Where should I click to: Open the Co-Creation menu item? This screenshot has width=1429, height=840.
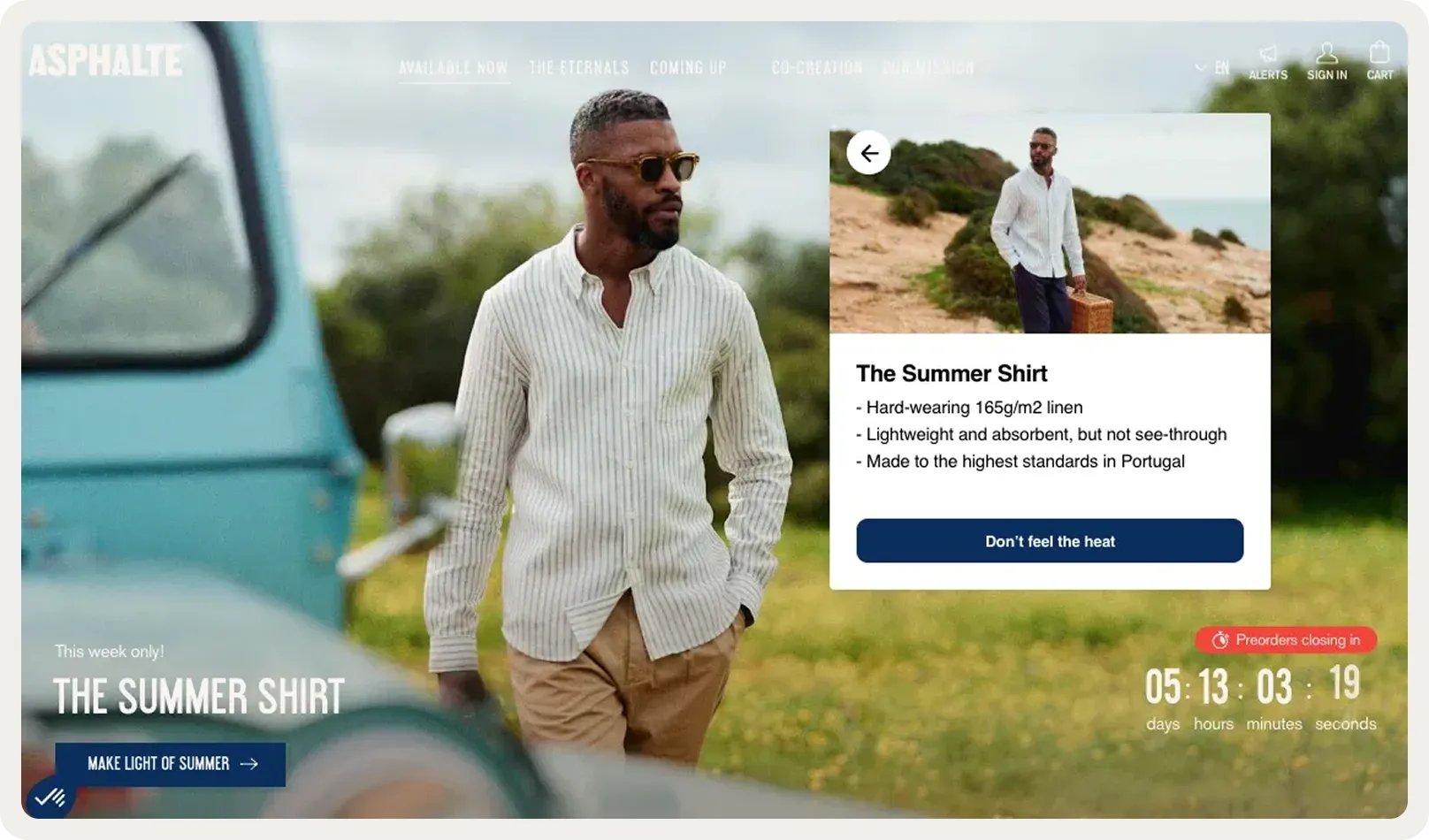tap(816, 68)
